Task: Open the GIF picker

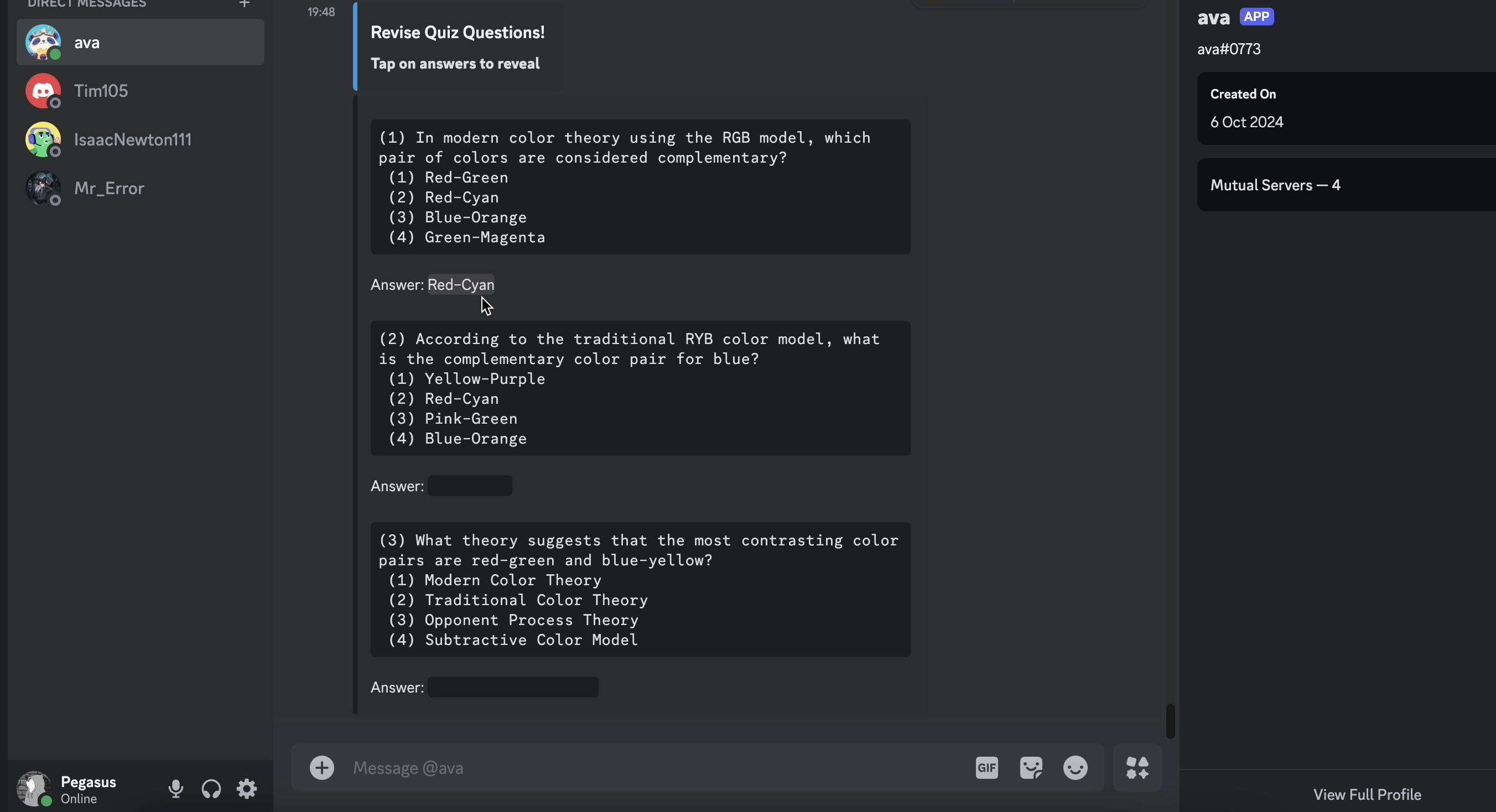Action: point(986,768)
